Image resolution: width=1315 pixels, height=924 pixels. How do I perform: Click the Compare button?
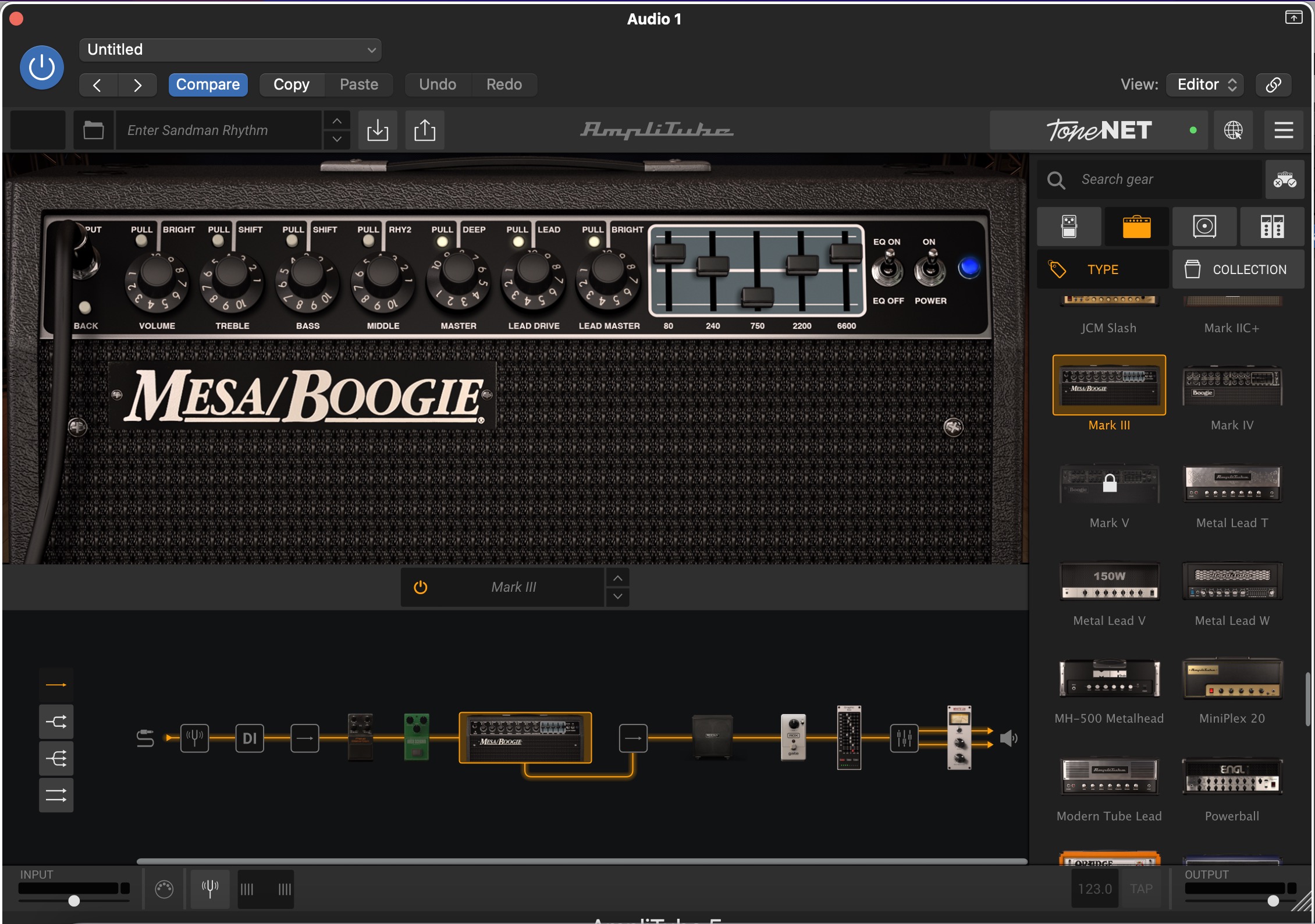click(x=208, y=85)
